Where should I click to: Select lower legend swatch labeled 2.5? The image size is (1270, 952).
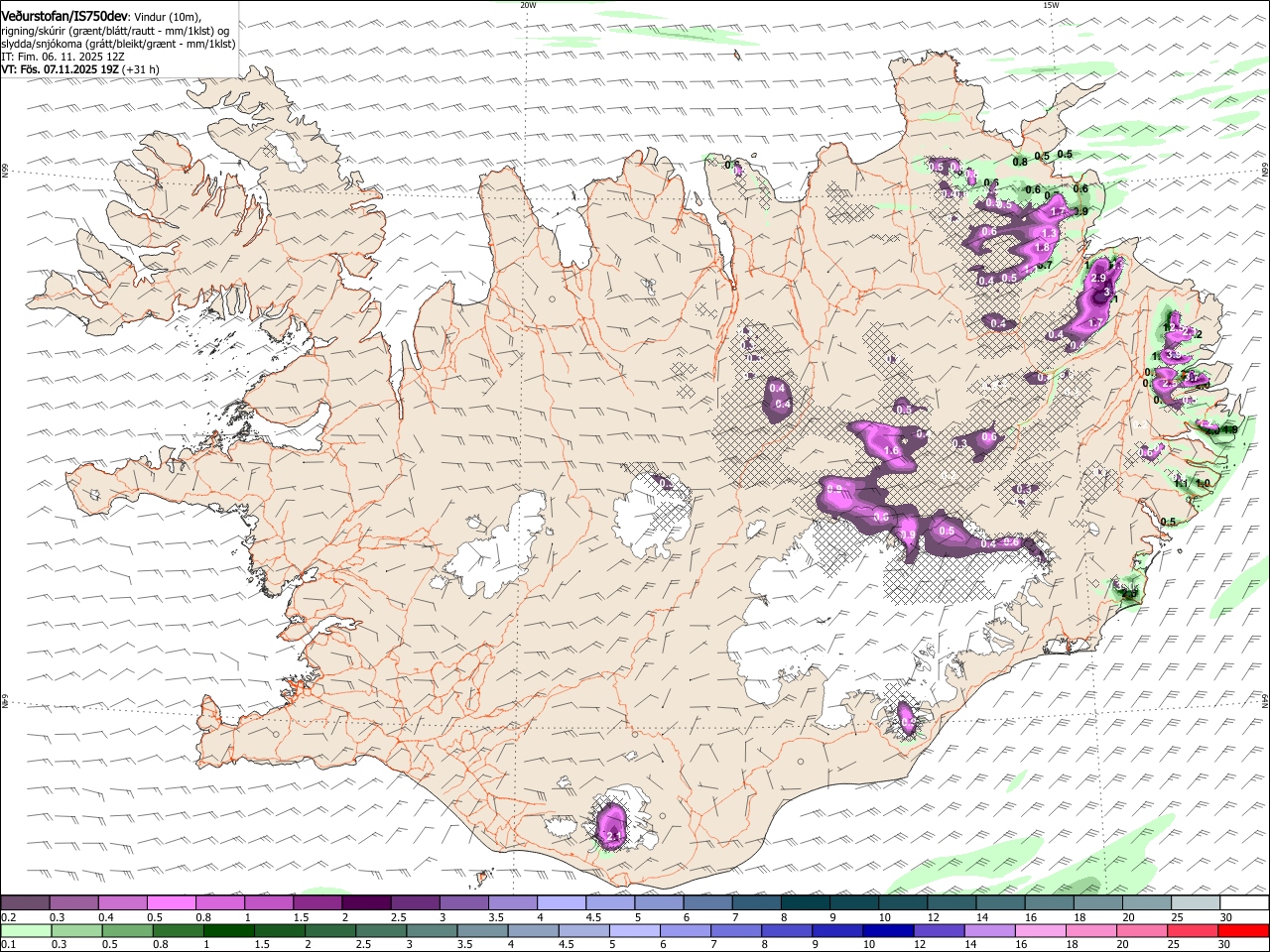click(x=380, y=930)
